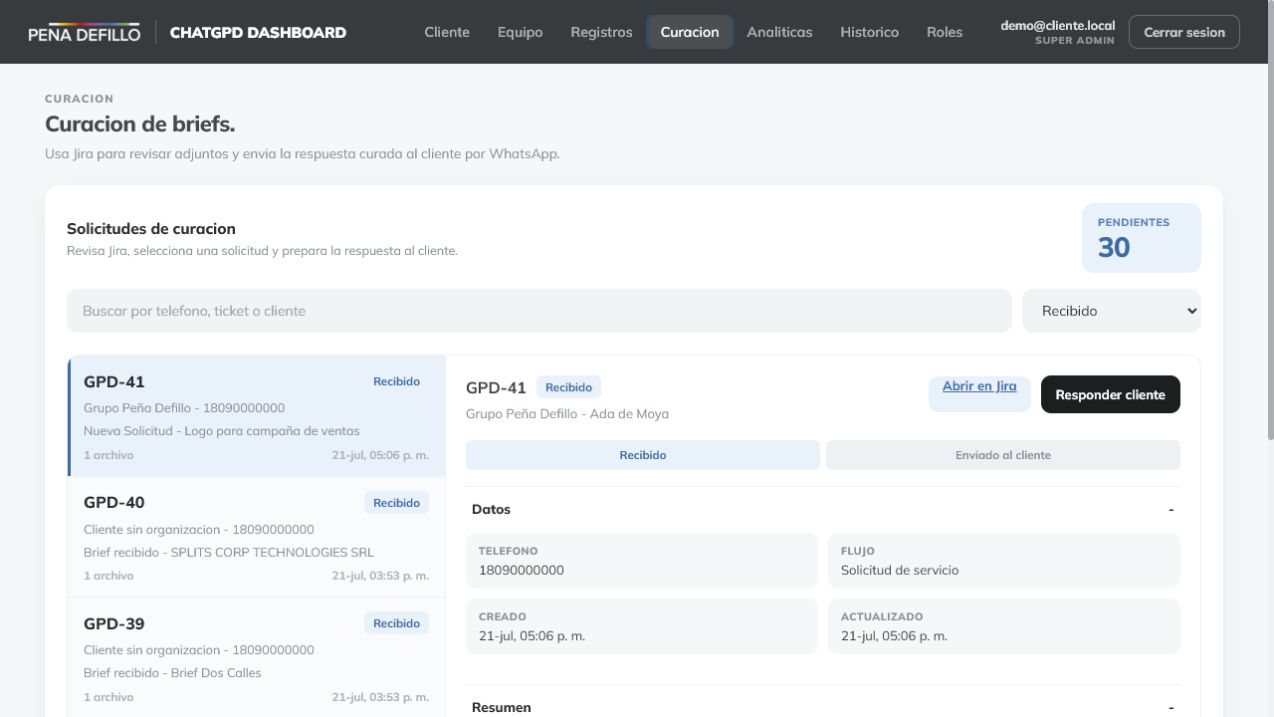Select the GPD-40 request in list
1274x717 pixels.
click(x=257, y=537)
